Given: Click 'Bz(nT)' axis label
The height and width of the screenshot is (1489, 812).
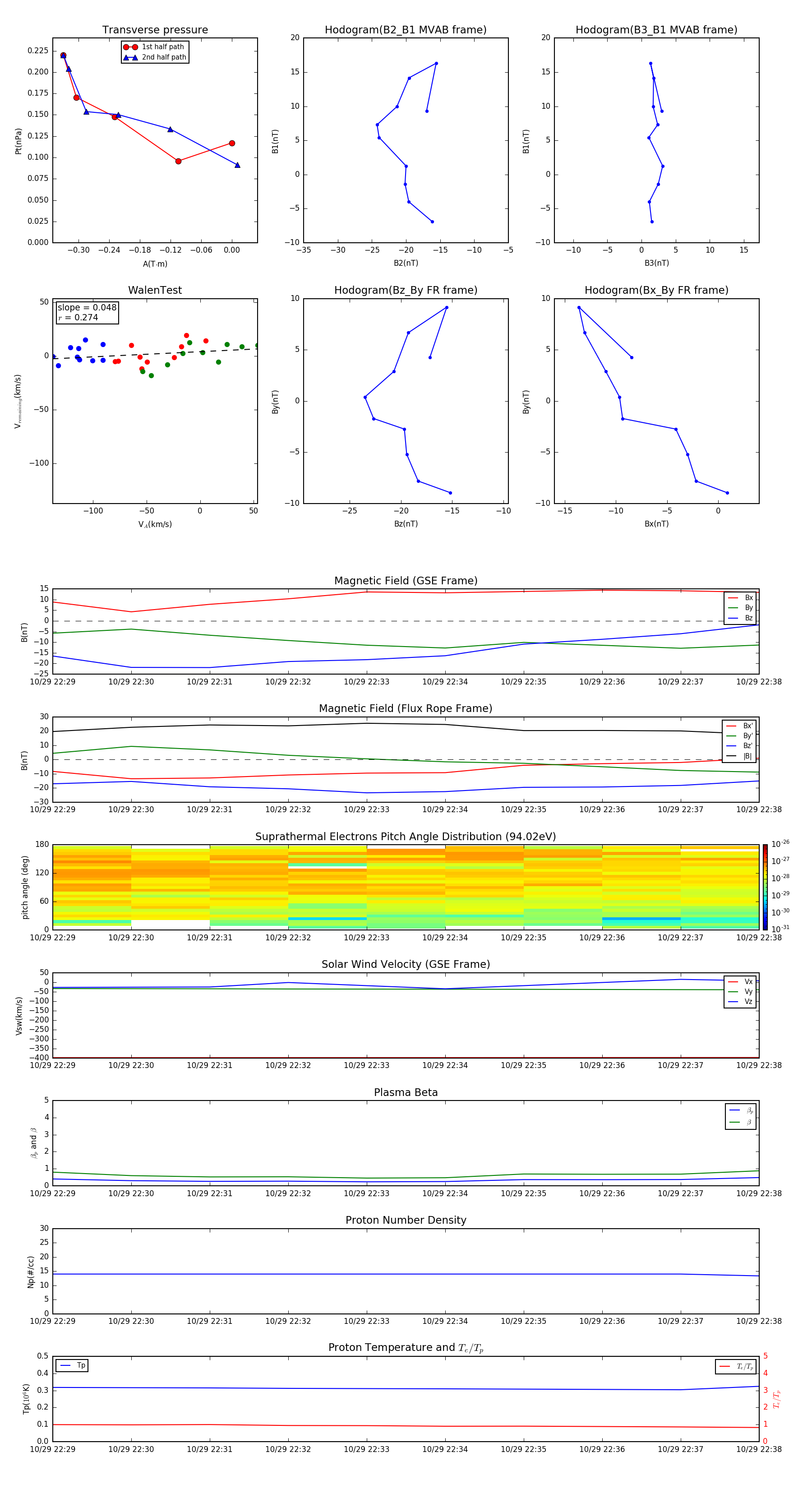Looking at the screenshot, I should (x=406, y=524).
